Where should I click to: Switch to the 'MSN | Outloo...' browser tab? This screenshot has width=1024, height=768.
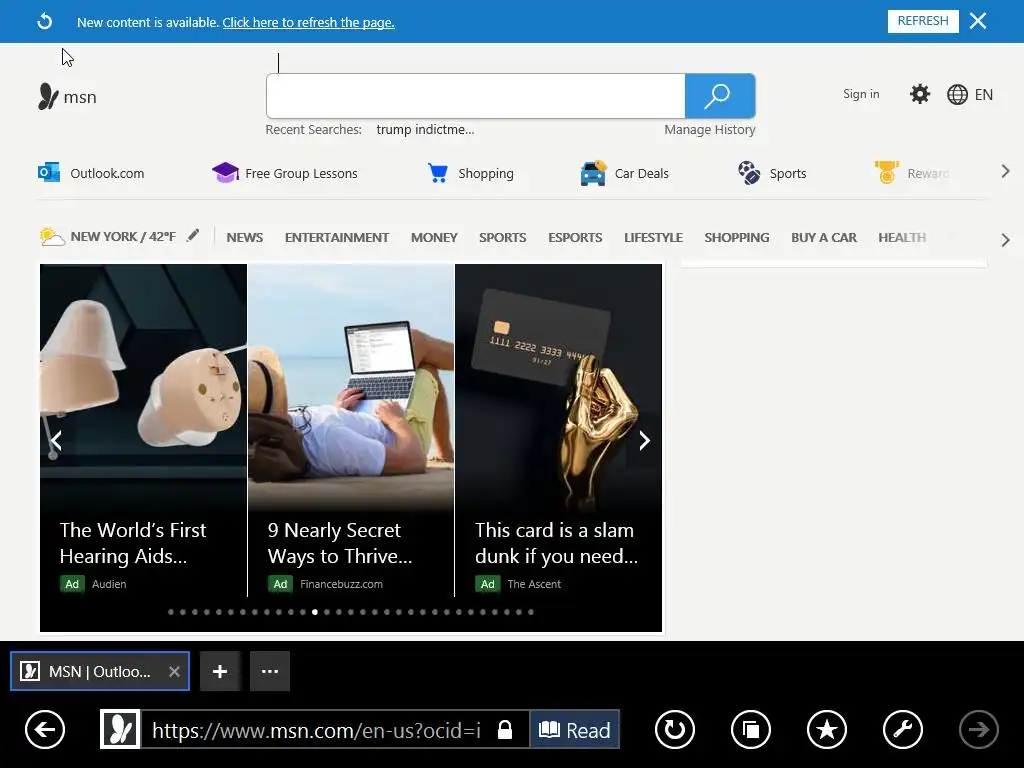[100, 671]
